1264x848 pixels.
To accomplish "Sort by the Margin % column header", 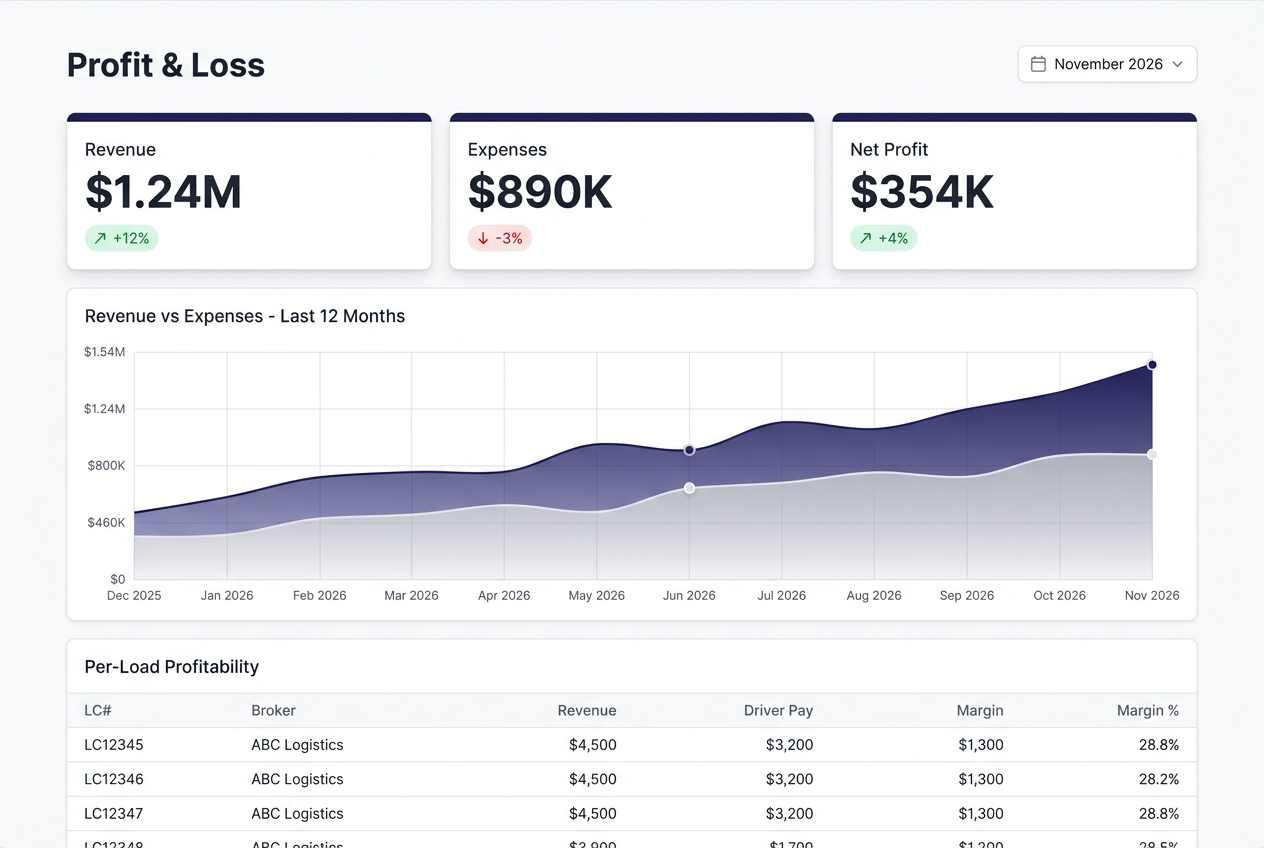I will 1148,711.
